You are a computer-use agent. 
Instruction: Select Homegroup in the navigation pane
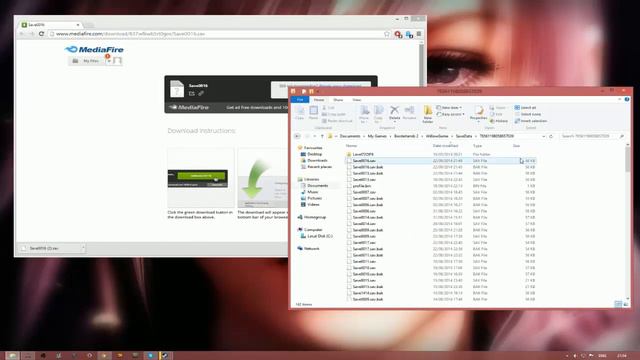311,217
